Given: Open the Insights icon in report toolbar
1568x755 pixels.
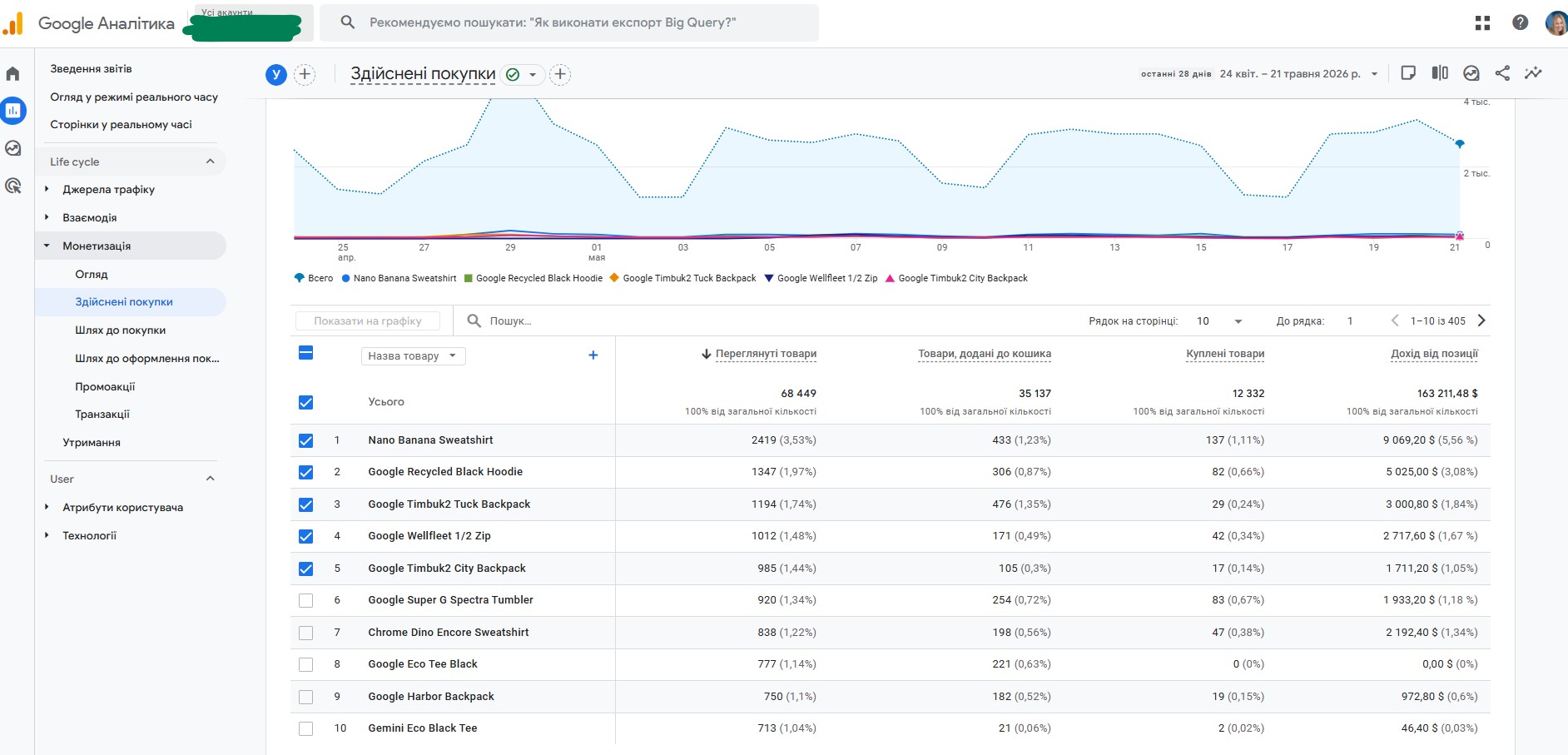Looking at the screenshot, I should [x=1471, y=73].
